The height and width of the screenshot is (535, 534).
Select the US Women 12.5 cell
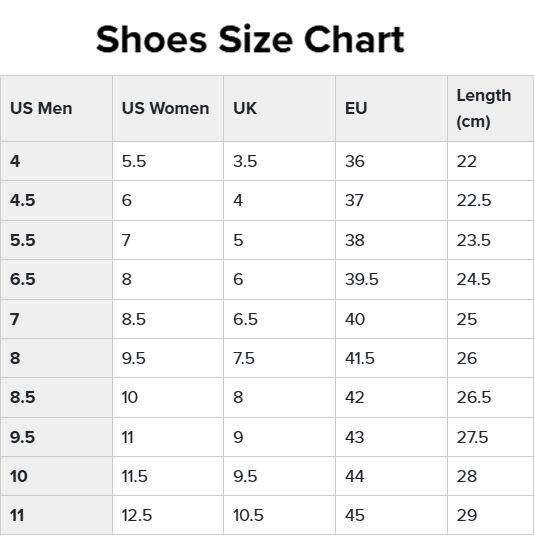pyautogui.click(x=168, y=515)
